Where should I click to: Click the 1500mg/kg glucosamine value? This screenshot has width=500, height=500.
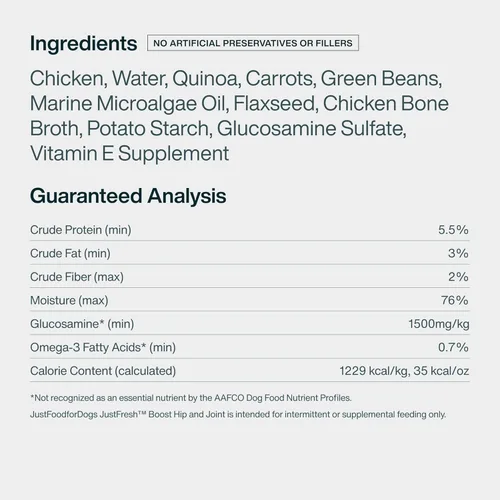tap(439, 324)
